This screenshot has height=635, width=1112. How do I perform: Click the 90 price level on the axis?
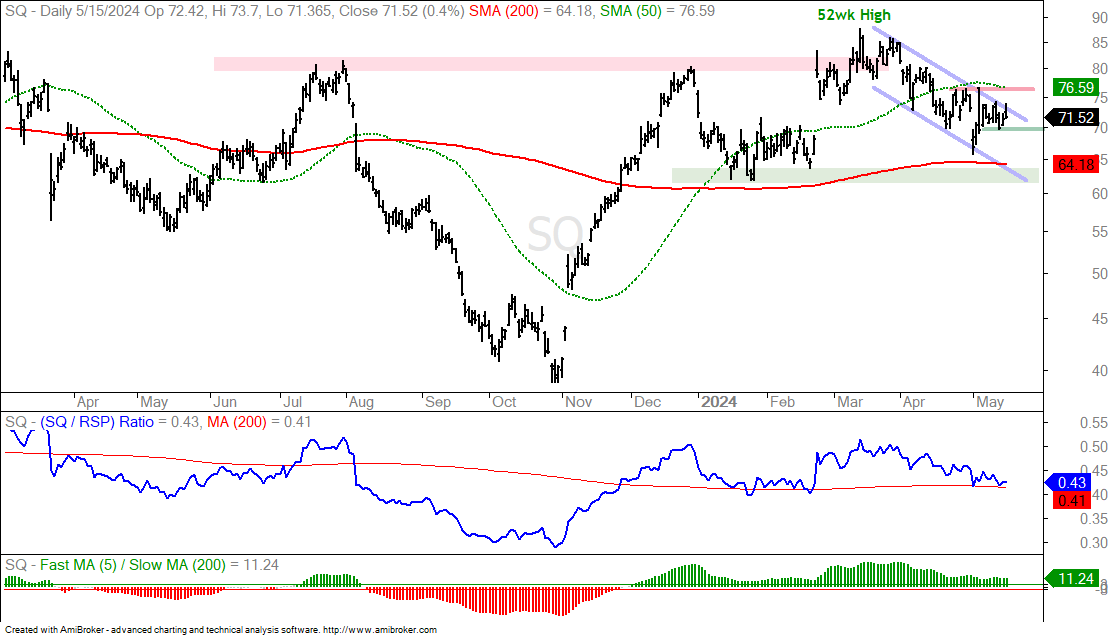(1099, 18)
